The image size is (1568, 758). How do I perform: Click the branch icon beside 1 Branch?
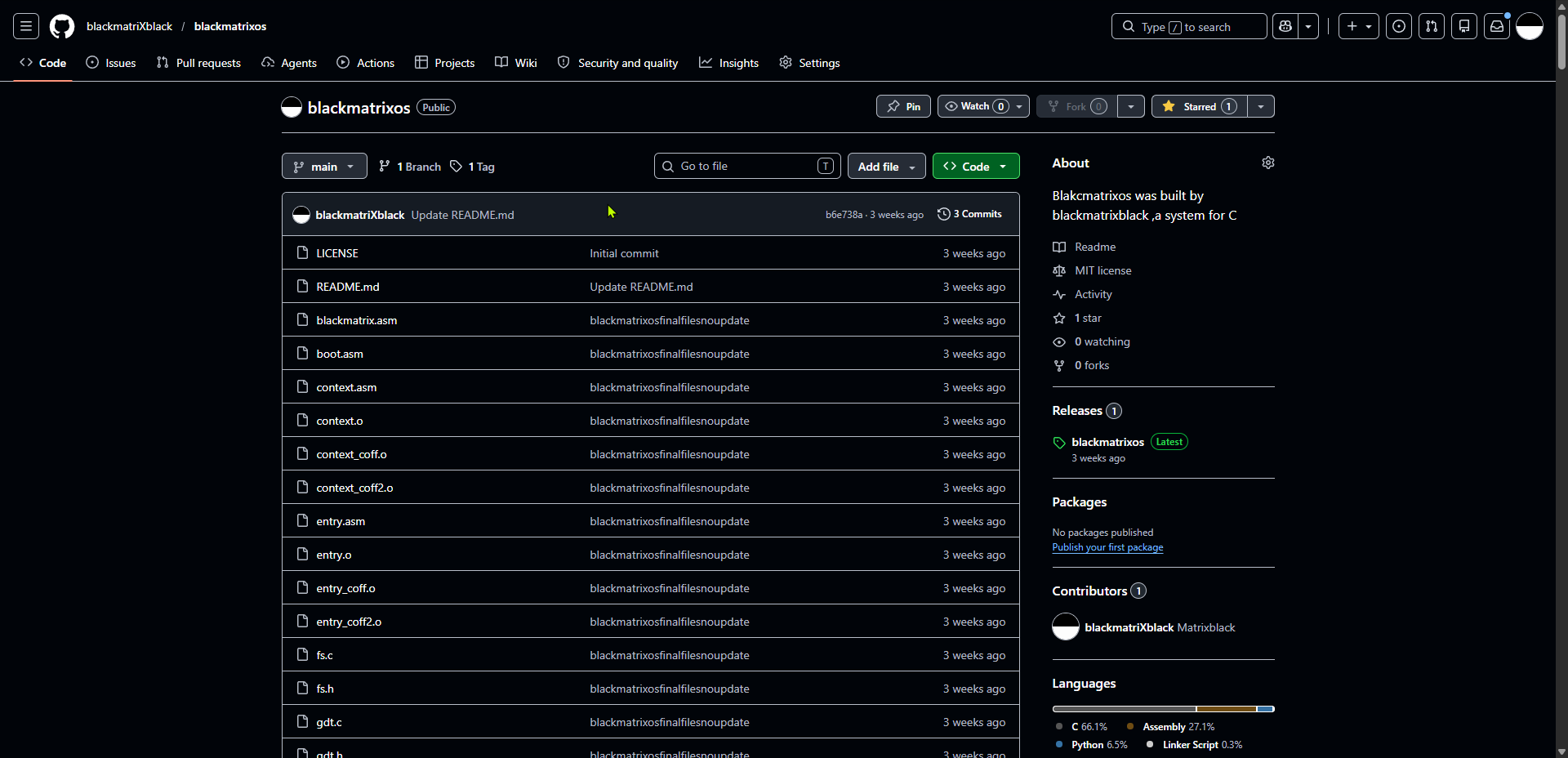pos(385,166)
